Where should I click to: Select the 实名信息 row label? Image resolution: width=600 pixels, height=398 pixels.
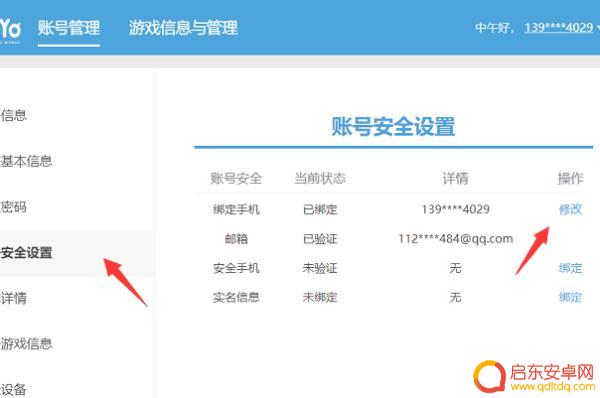[236, 297]
